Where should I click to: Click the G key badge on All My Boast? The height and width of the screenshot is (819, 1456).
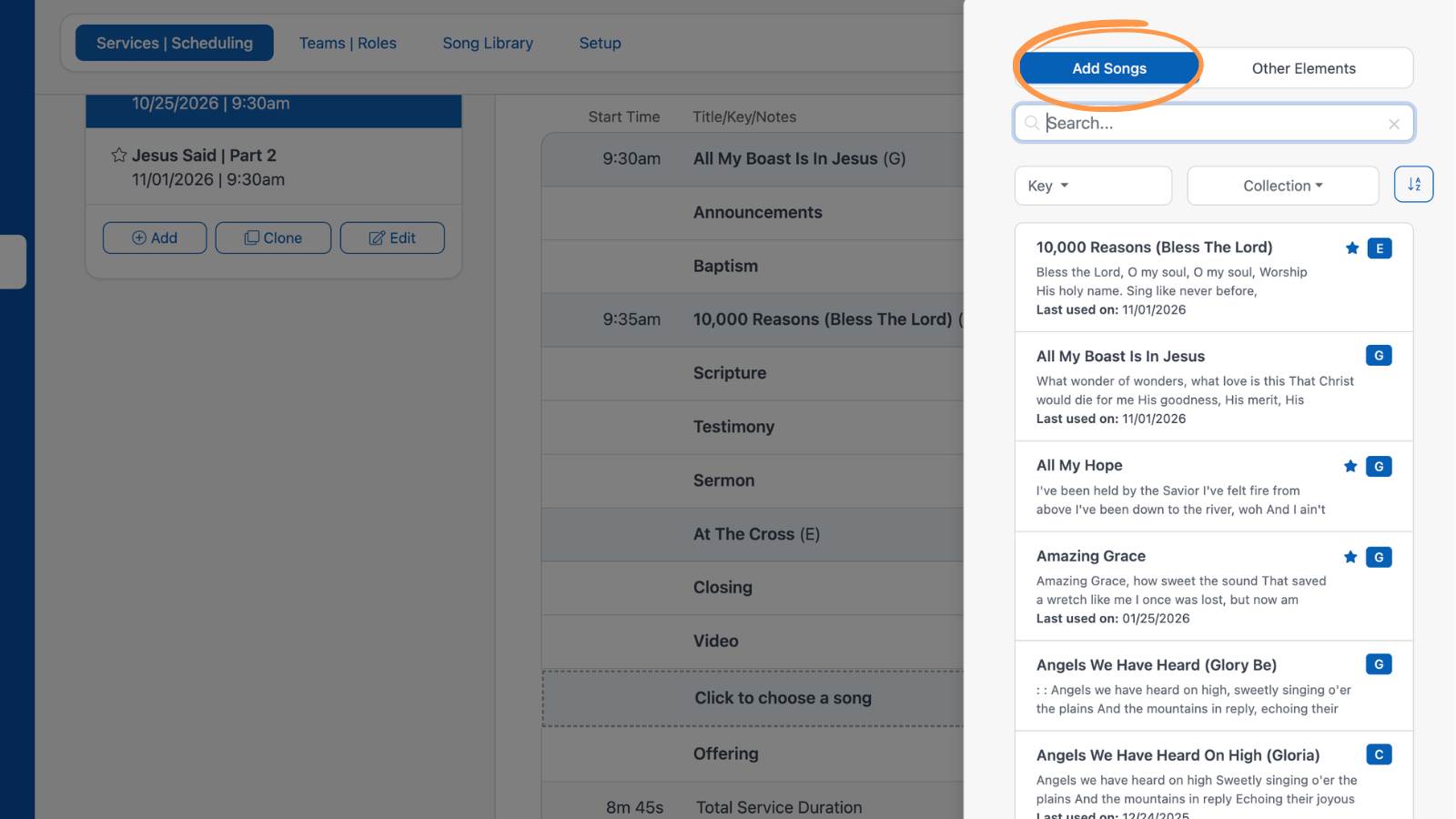(1379, 356)
